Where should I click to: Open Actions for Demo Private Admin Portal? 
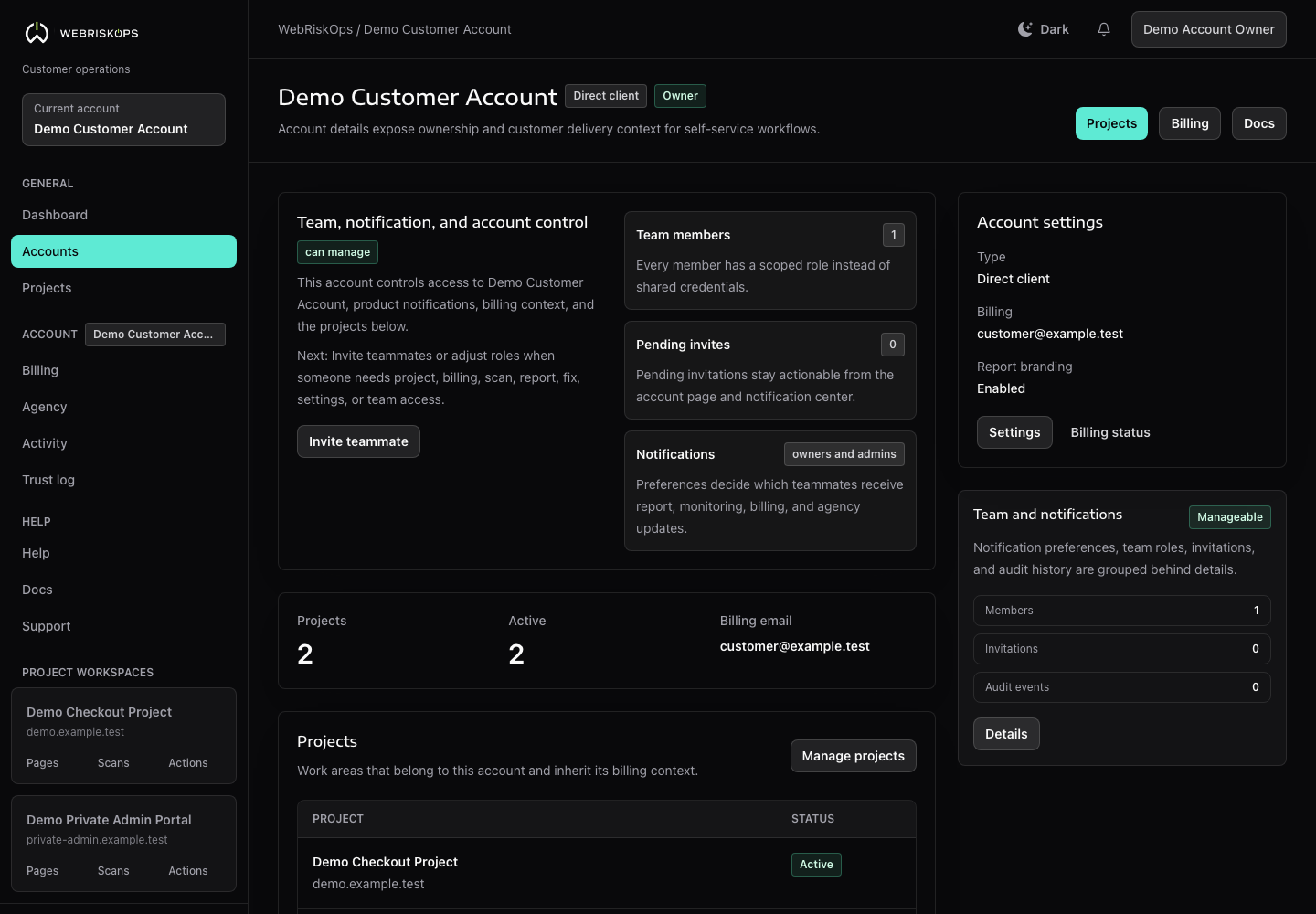(188, 871)
